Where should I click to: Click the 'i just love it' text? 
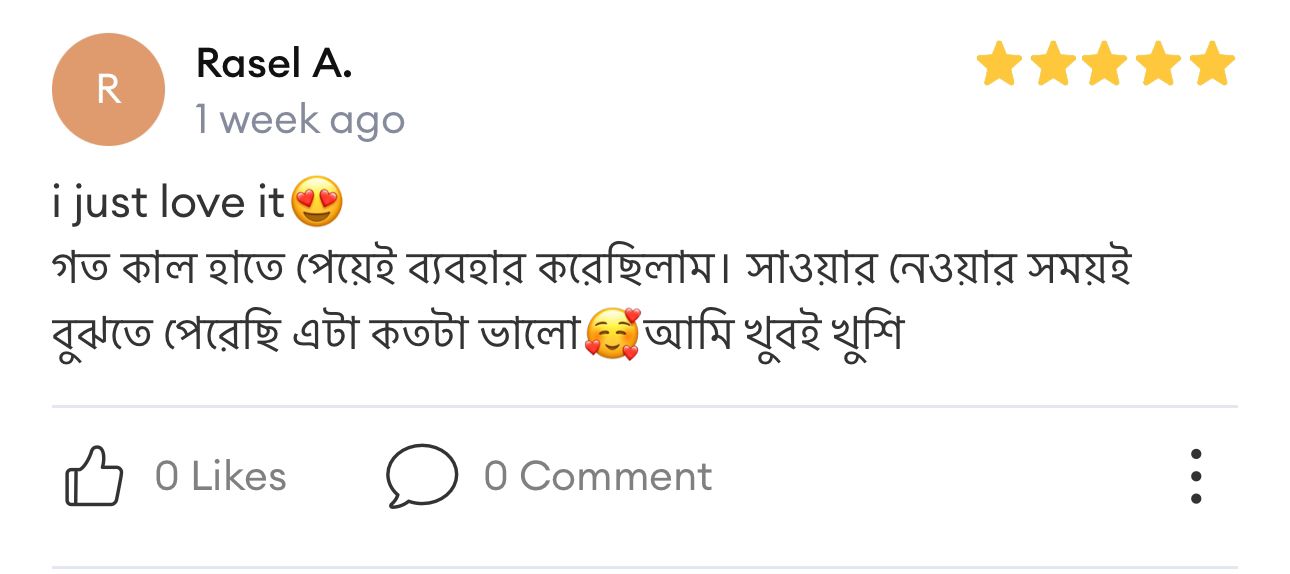[x=168, y=204]
